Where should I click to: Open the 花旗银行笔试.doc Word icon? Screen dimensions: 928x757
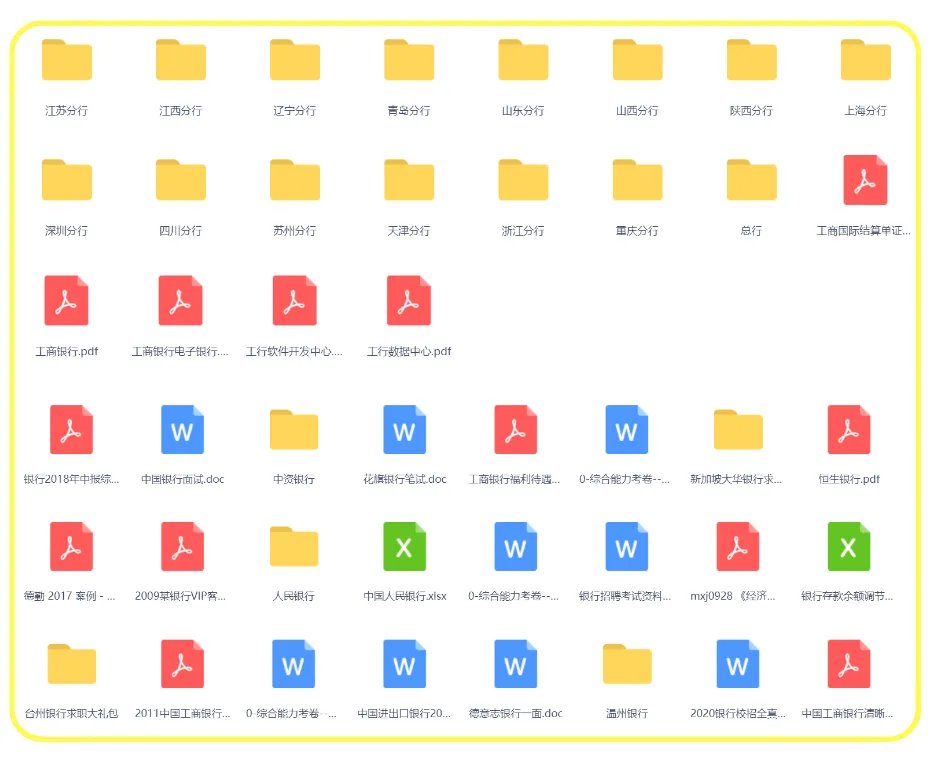click(405, 430)
